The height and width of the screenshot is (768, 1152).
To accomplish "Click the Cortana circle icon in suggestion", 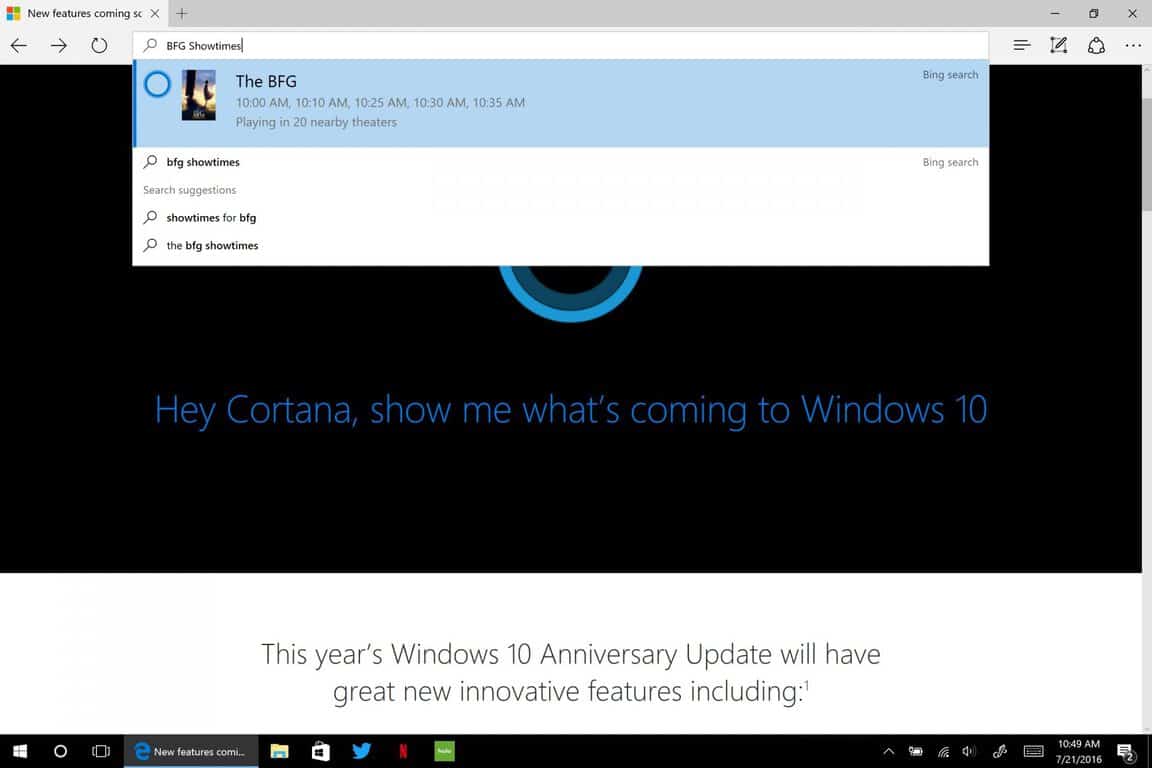I will click(157, 84).
